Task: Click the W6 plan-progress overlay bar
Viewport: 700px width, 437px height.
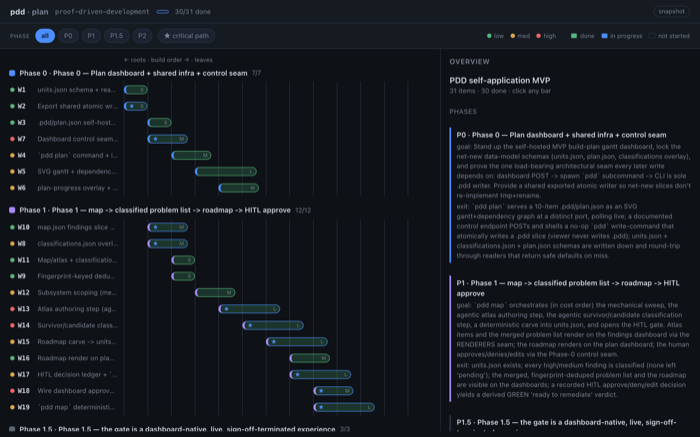Action: (239, 188)
